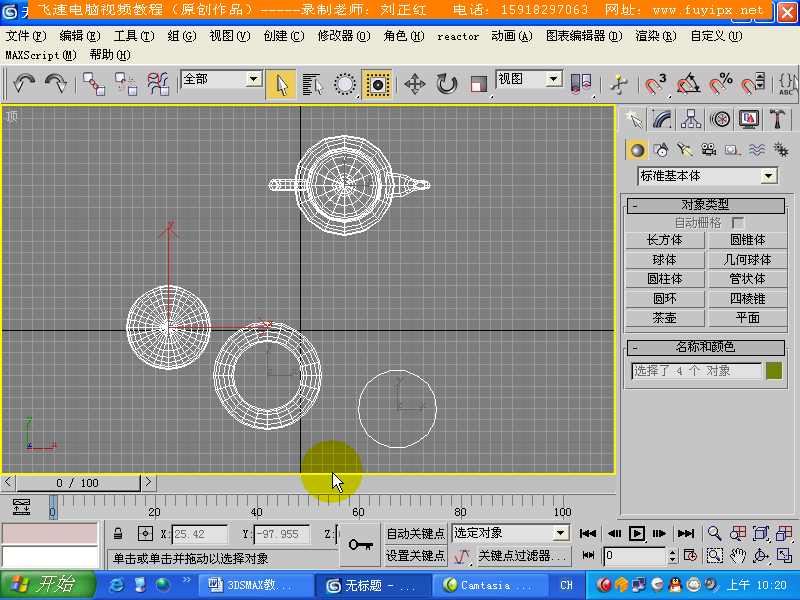Viewport: 800px width, 600px height.
Task: Click the Unlink Selection icon
Action: point(126,84)
